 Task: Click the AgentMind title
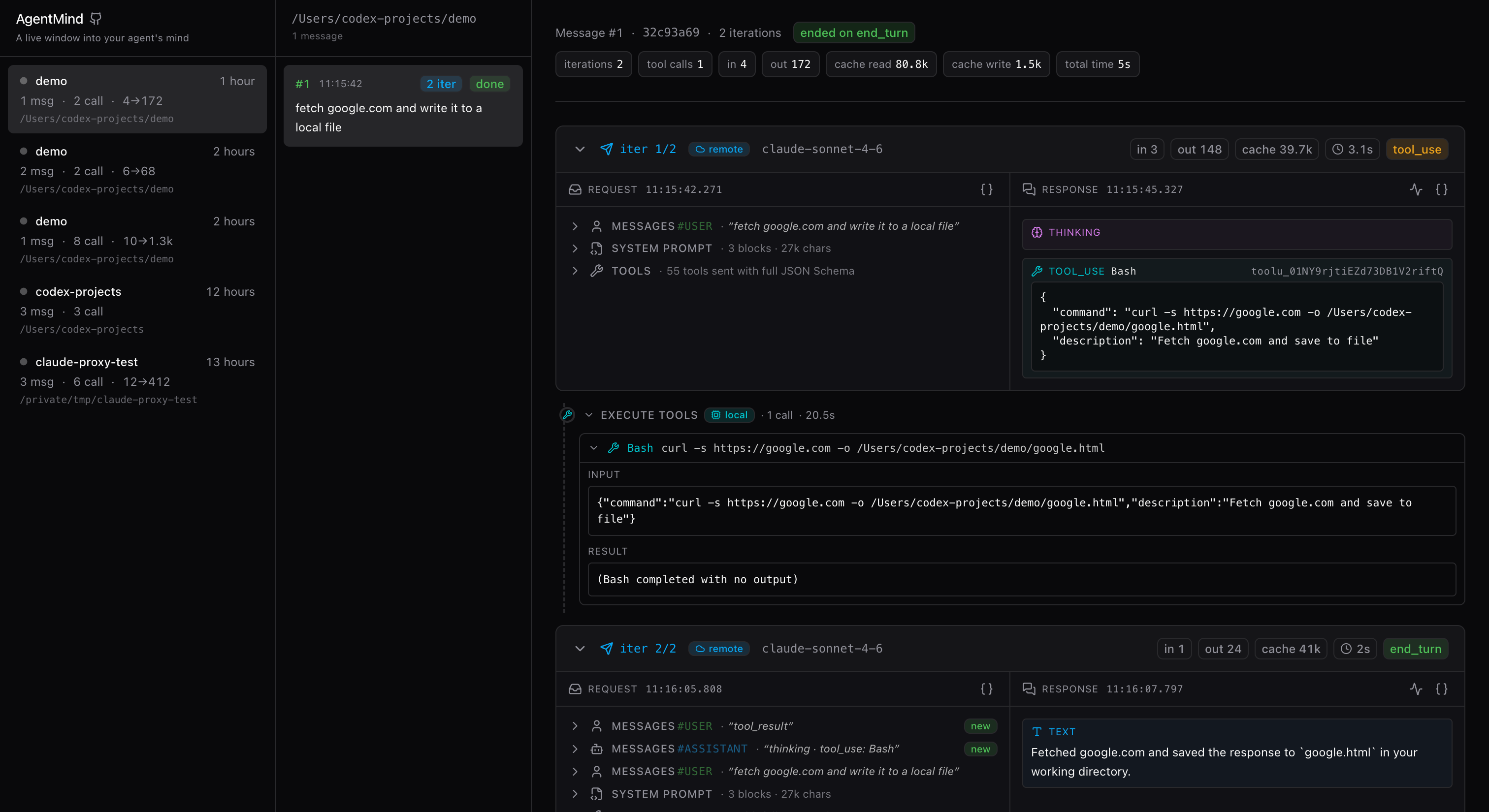pyautogui.click(x=50, y=19)
